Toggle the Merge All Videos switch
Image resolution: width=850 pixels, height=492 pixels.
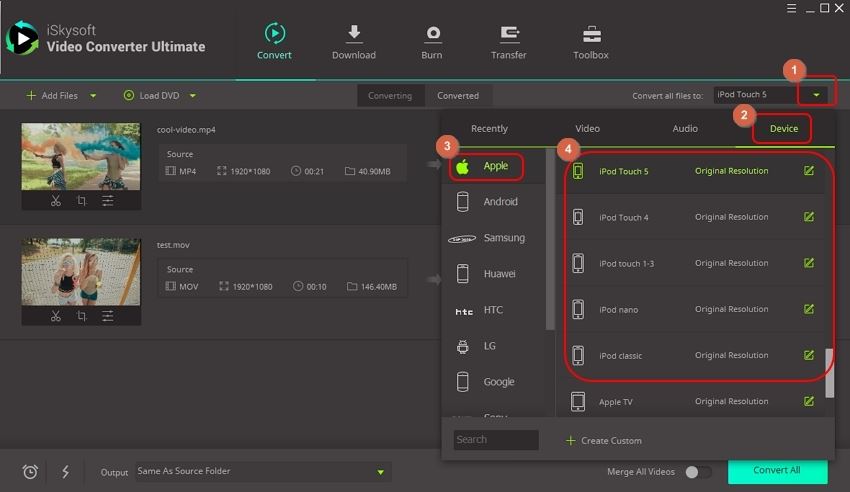click(x=698, y=472)
